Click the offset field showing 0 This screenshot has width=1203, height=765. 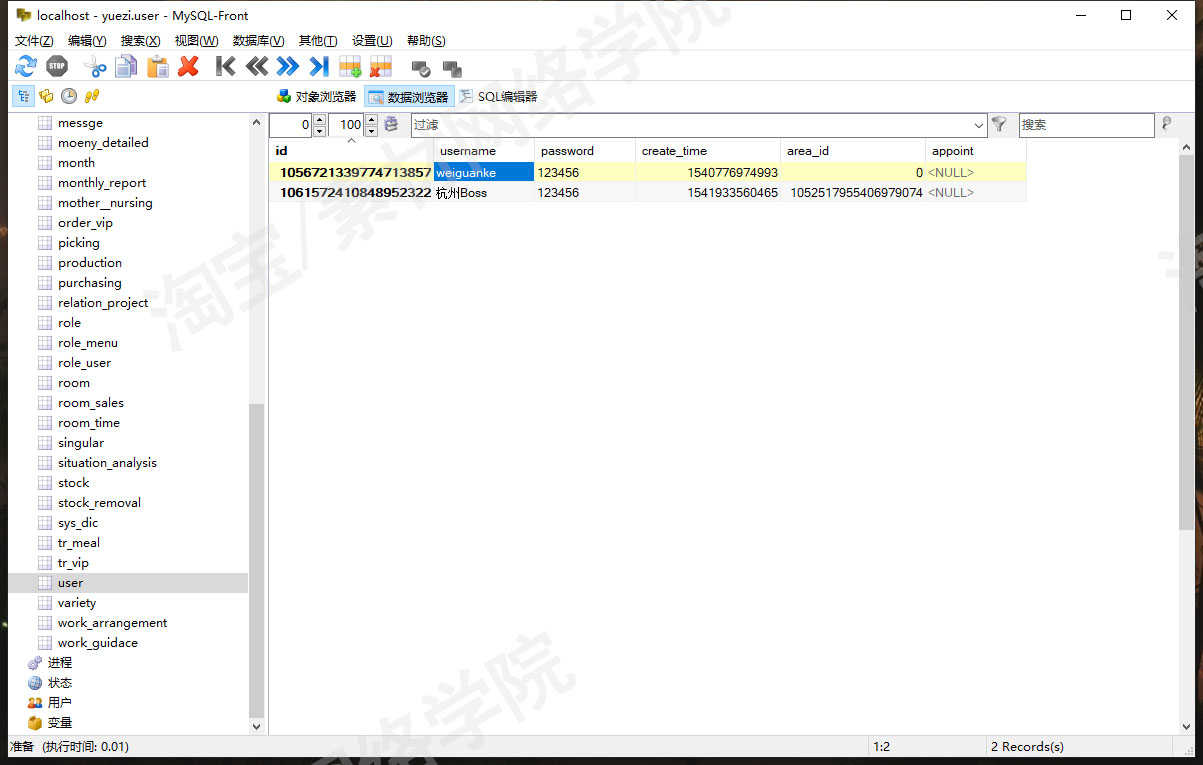point(291,125)
